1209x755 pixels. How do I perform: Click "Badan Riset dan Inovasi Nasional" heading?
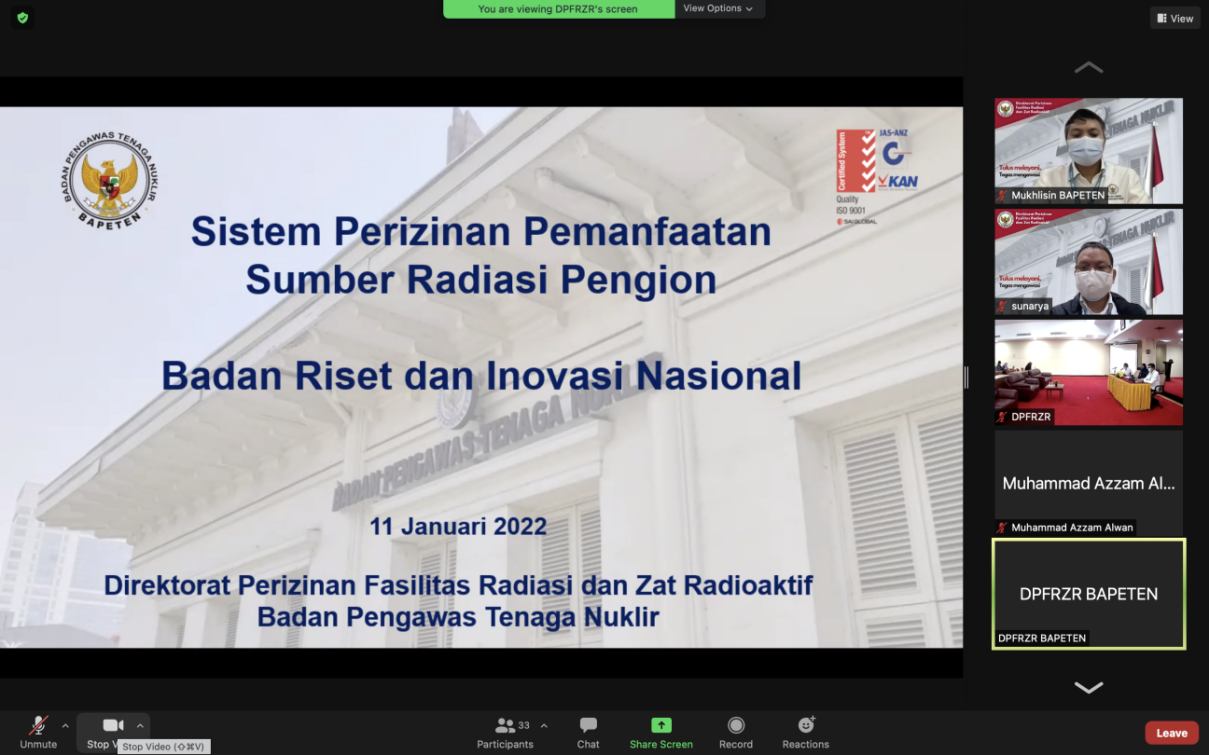coord(481,376)
